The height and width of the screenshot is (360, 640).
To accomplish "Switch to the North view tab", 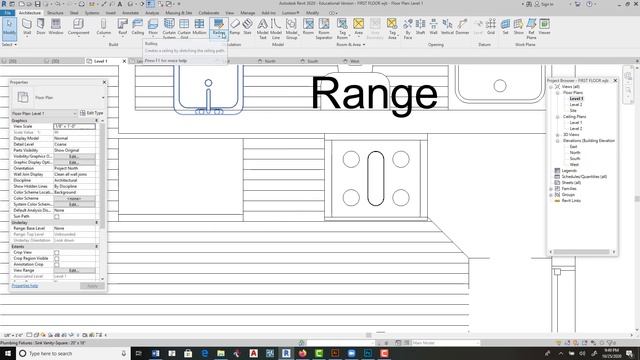I will coord(267,61).
